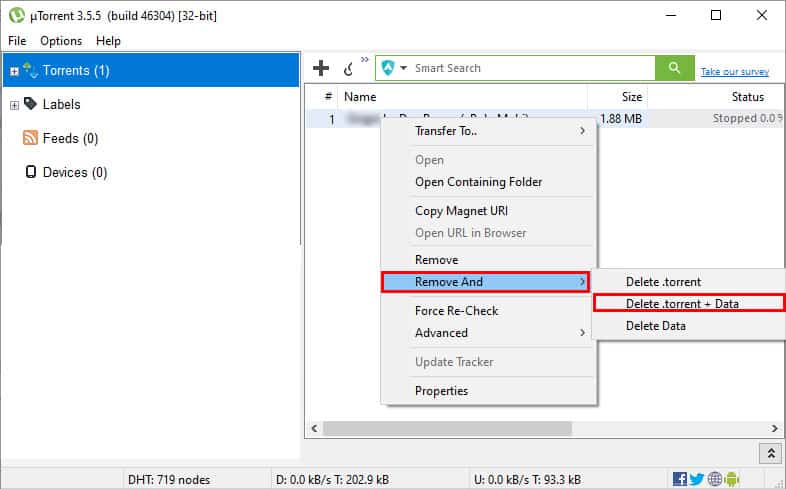Open the Transfer To.. submenu

click(489, 131)
